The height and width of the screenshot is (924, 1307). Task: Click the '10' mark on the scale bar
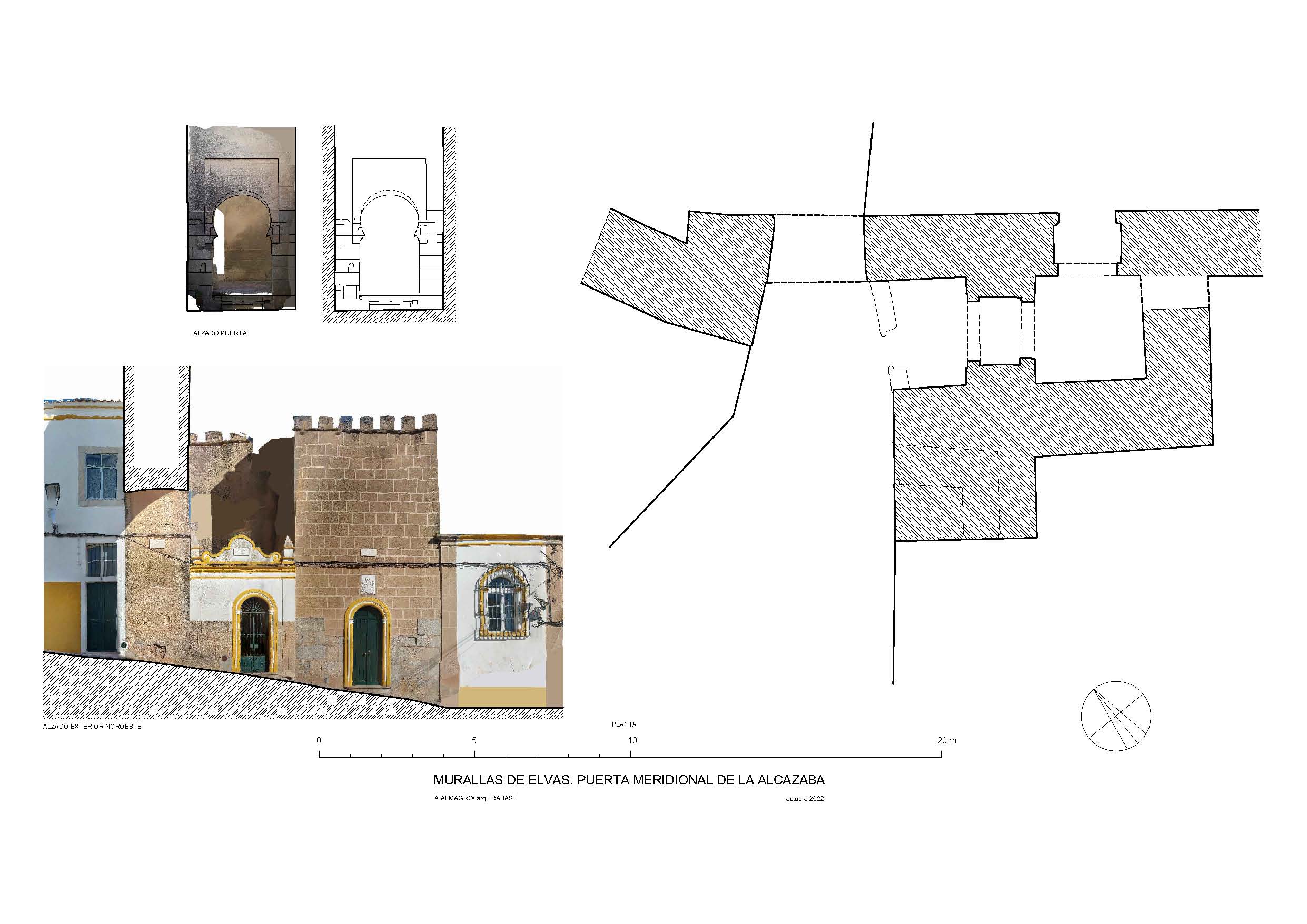(x=632, y=741)
